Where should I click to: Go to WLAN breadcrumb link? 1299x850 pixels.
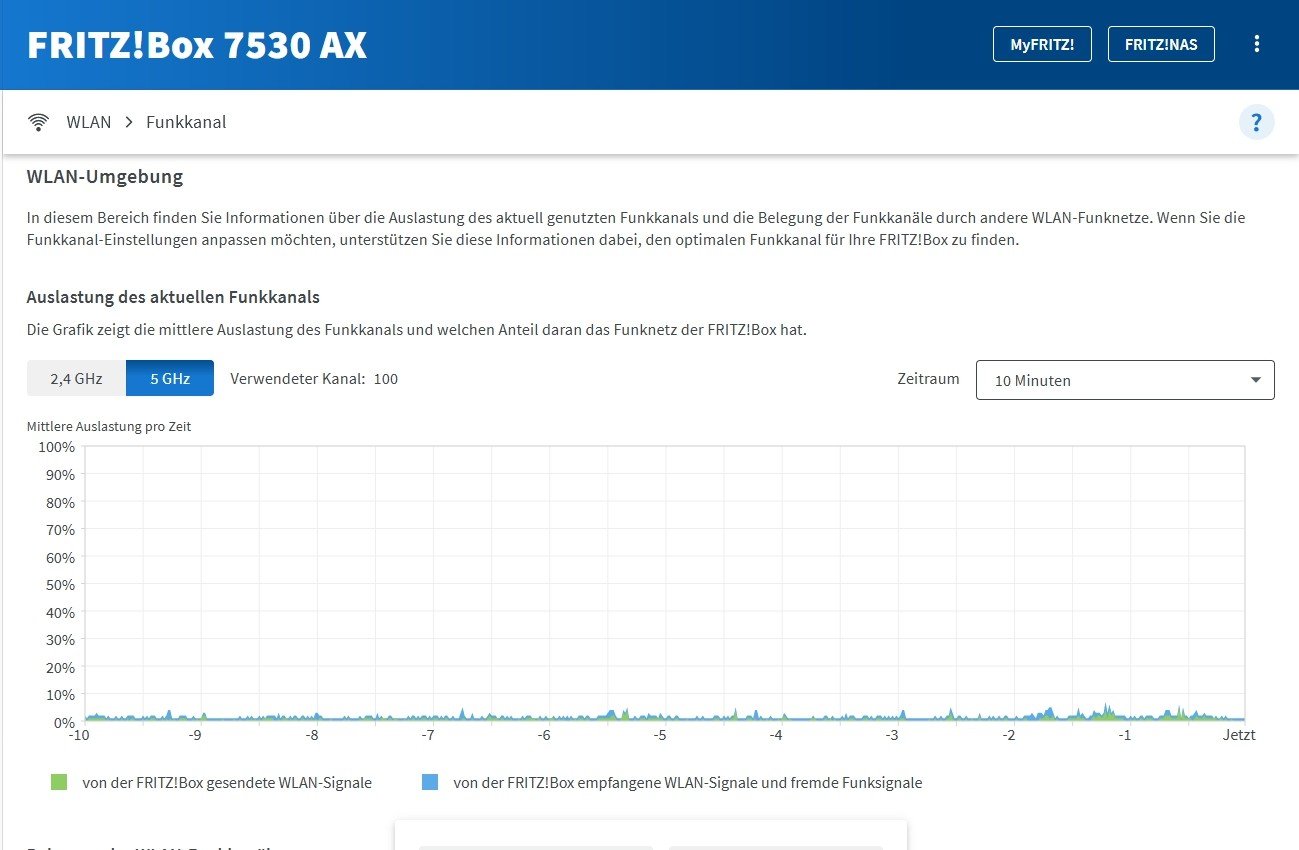pyautogui.click(x=89, y=122)
